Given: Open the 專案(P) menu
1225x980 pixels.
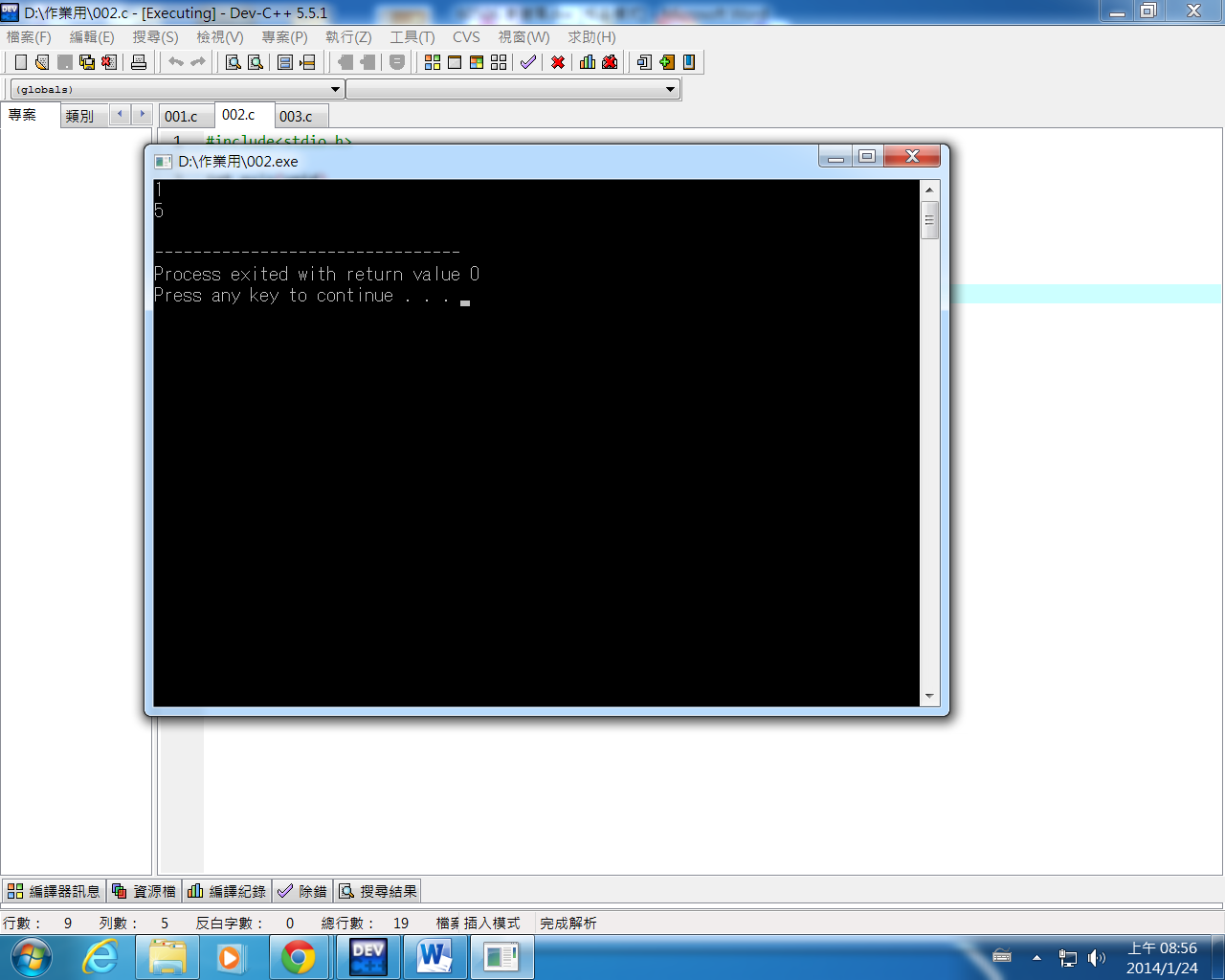Looking at the screenshot, I should pos(285,37).
